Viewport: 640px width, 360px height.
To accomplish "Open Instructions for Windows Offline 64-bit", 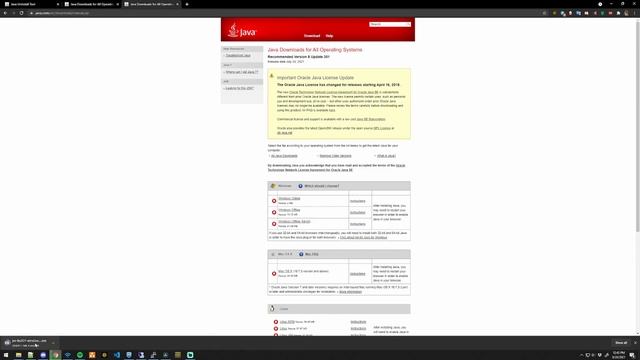I will pos(358,224).
